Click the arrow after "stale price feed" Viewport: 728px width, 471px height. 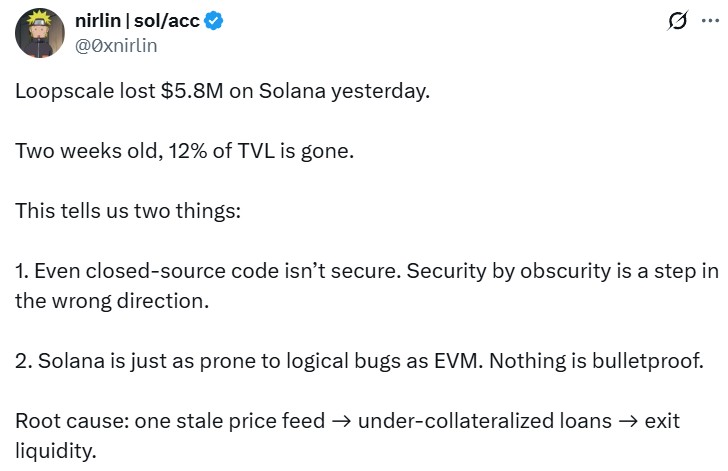[340, 421]
